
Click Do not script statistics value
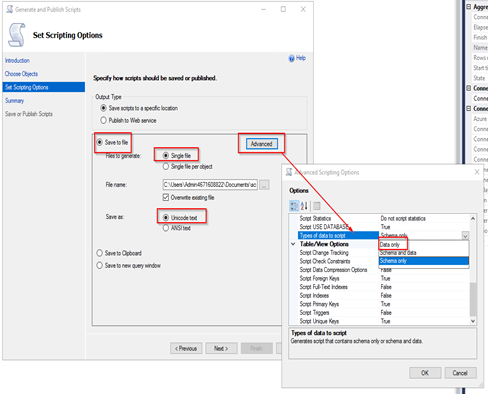tap(403, 218)
